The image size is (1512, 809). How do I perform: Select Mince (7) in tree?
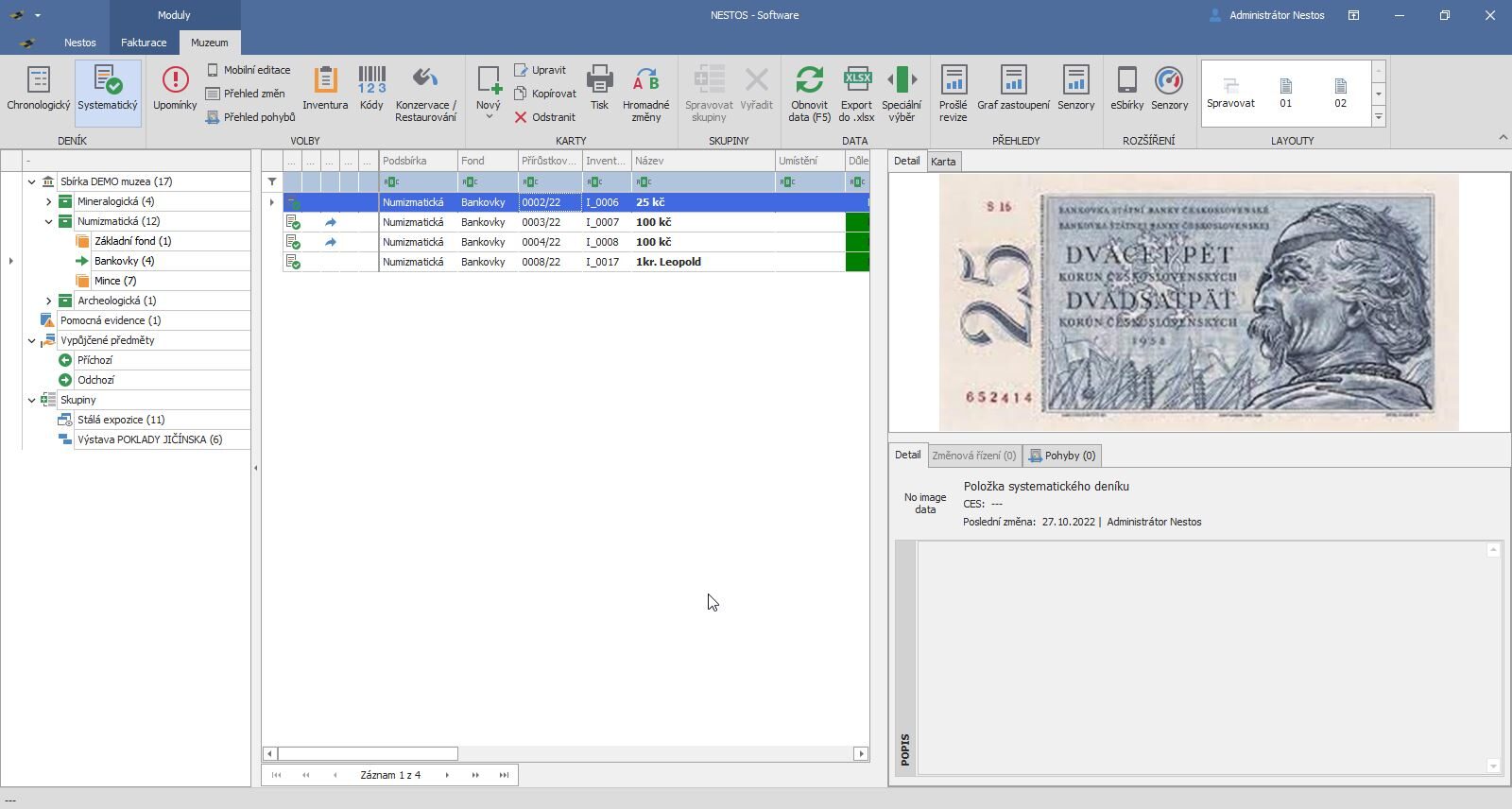pyautogui.click(x=115, y=281)
